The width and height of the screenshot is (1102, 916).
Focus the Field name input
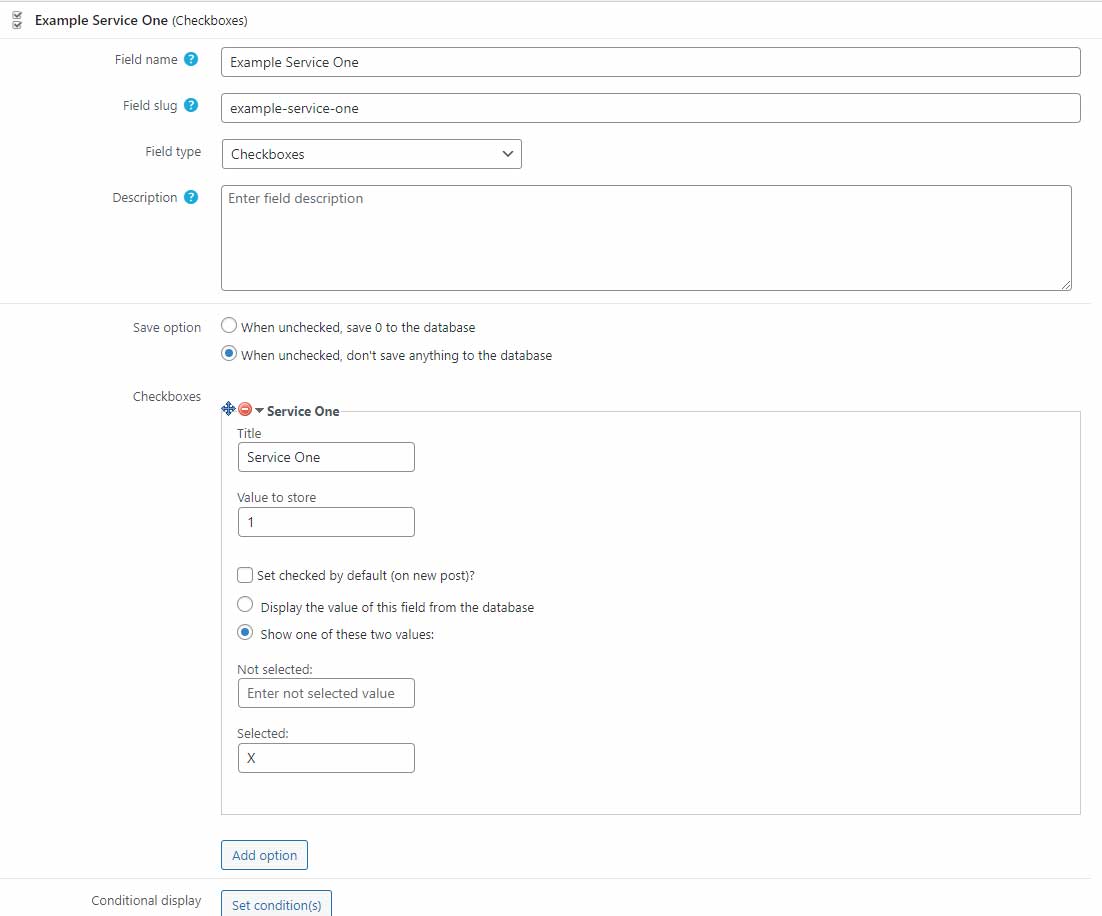[x=651, y=62]
